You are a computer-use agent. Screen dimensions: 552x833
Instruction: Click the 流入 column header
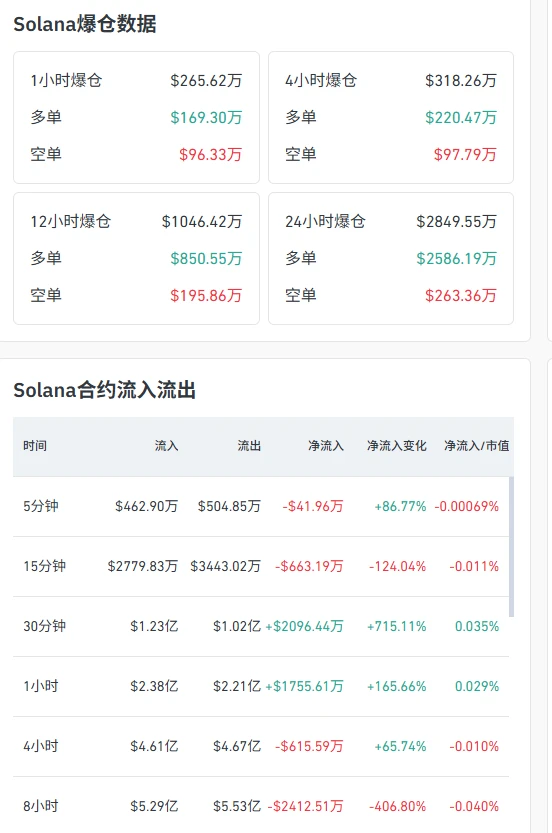coord(166,446)
